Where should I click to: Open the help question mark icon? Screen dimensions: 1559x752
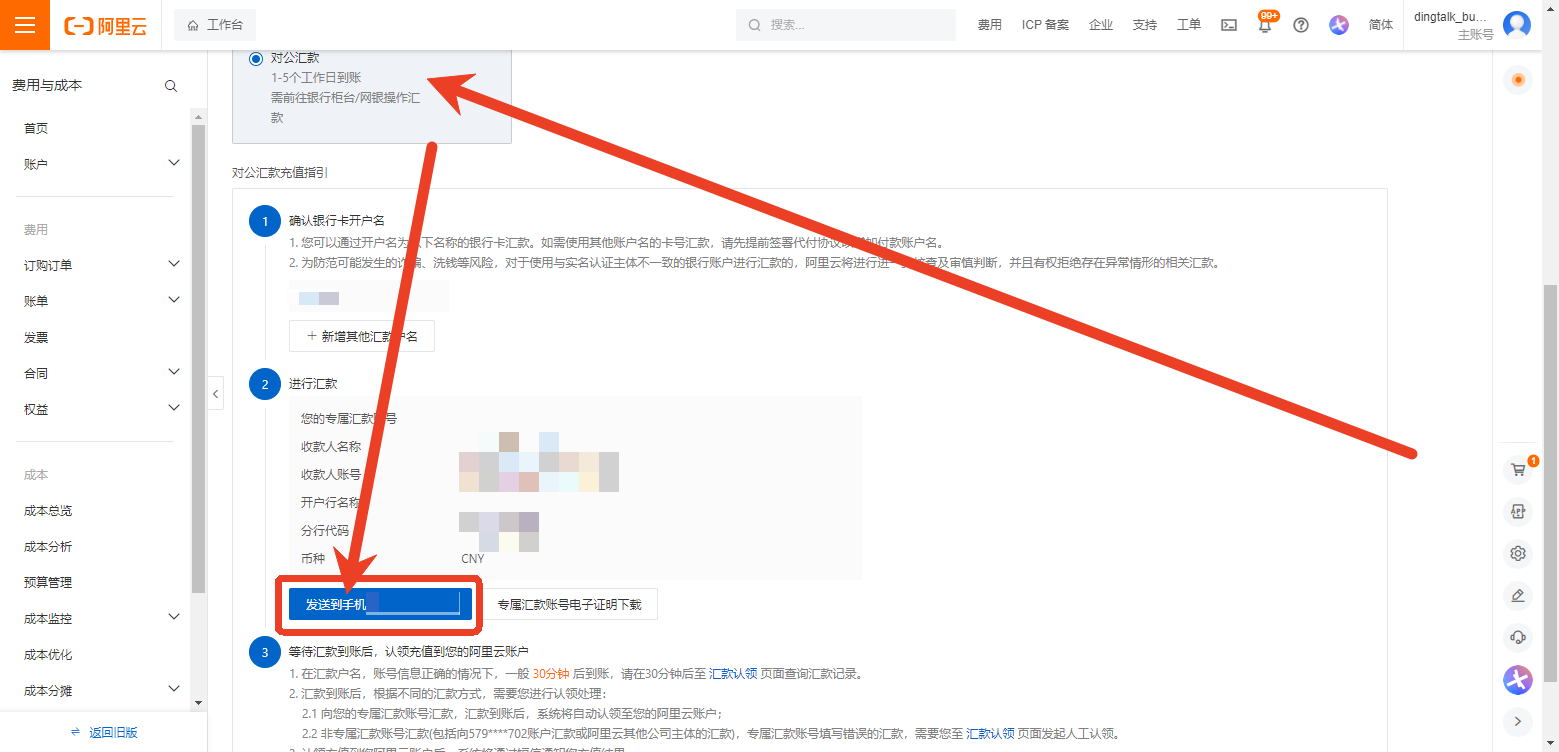pos(1301,25)
